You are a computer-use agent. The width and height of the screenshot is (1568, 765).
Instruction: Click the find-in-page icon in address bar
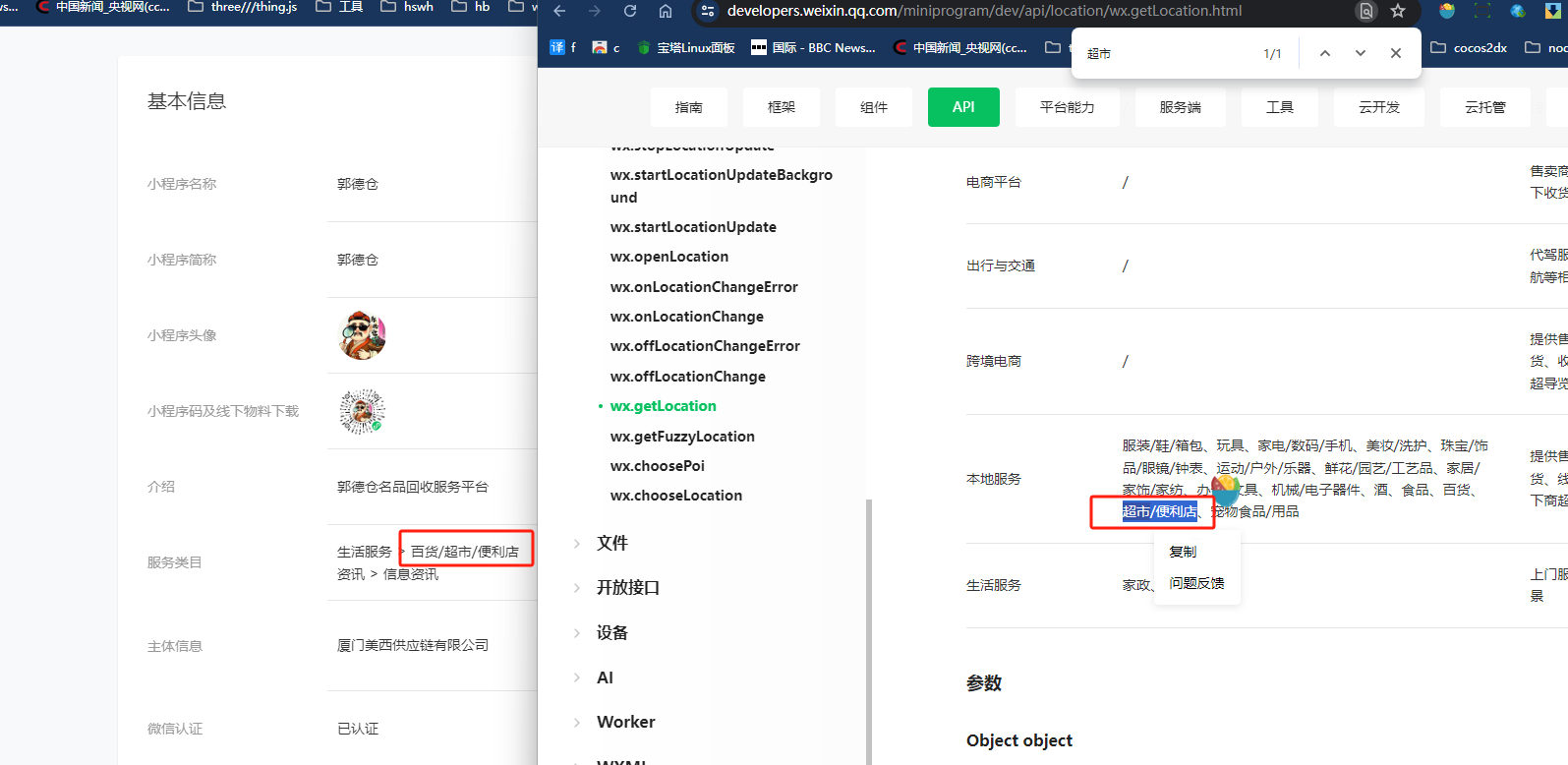[1366, 11]
